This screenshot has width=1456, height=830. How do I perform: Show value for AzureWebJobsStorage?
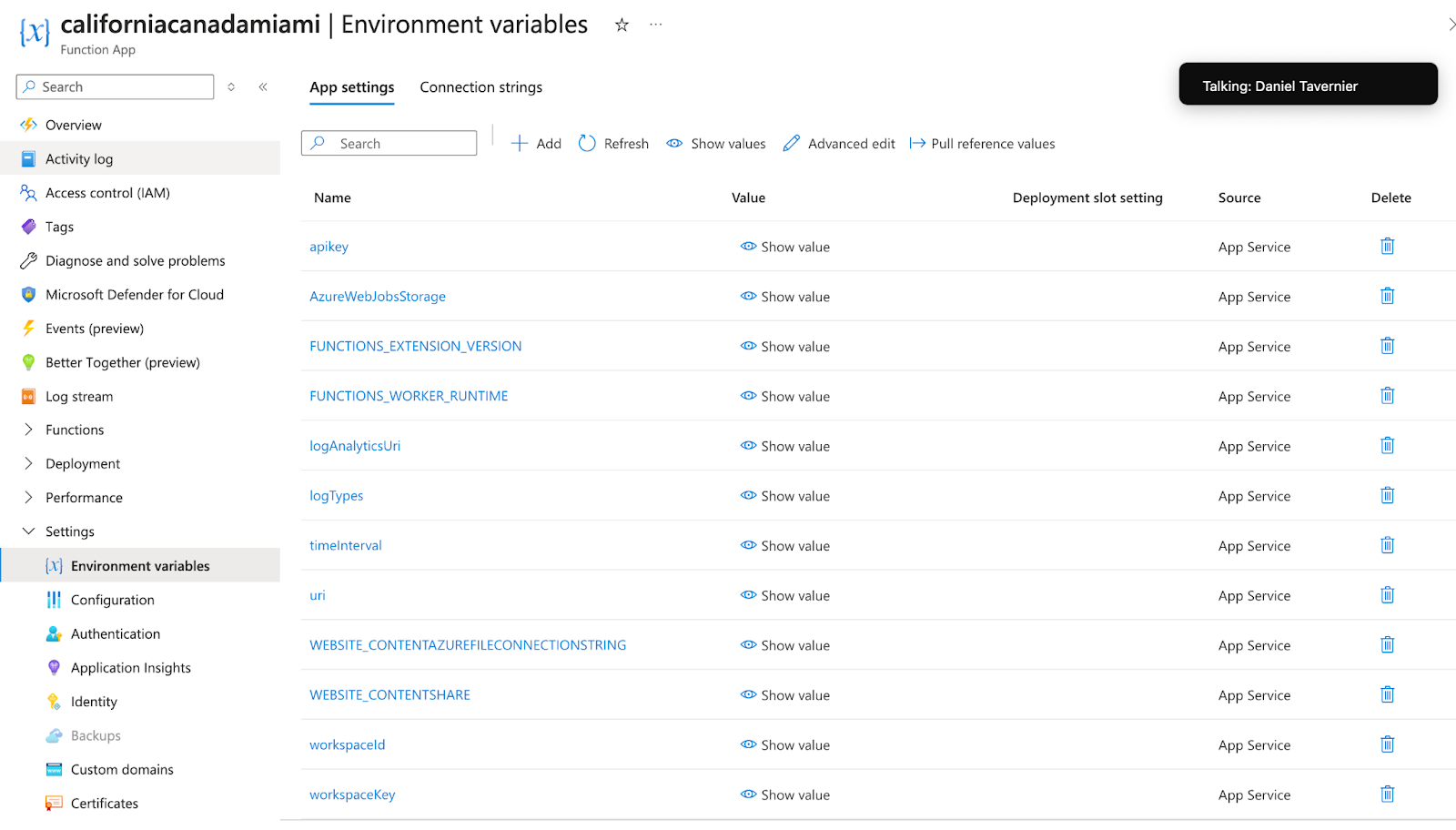(784, 297)
